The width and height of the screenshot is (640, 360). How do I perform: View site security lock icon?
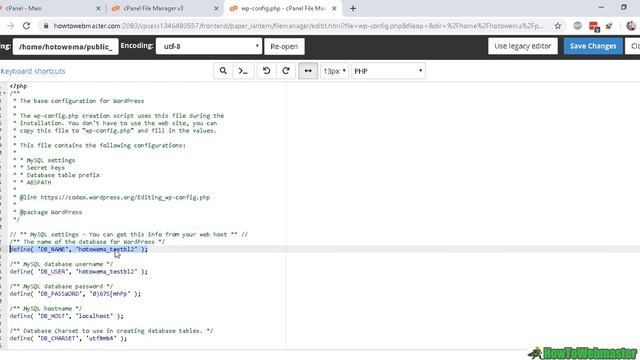46,26
